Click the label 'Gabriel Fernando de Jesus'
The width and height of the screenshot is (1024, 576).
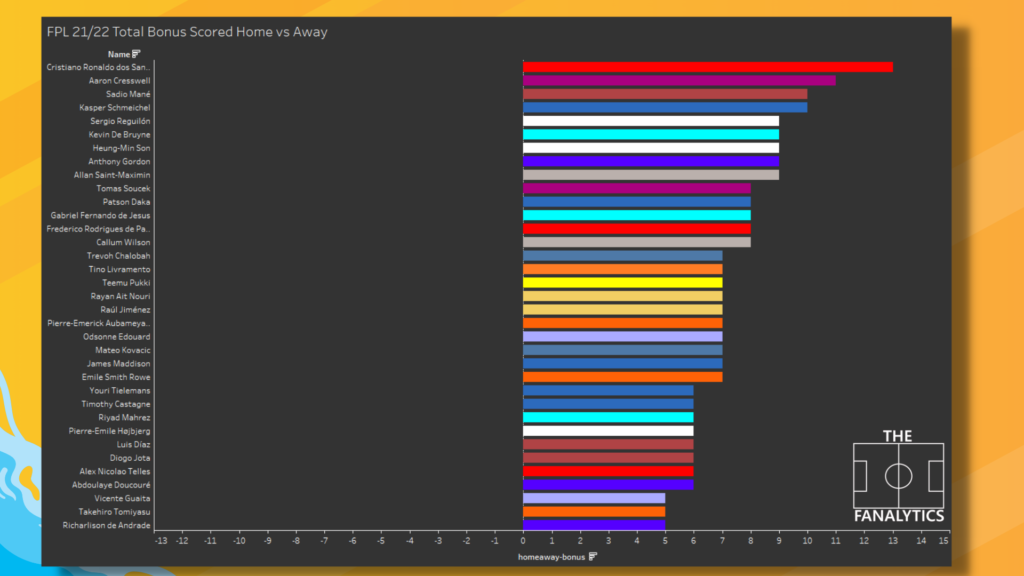click(x=101, y=216)
